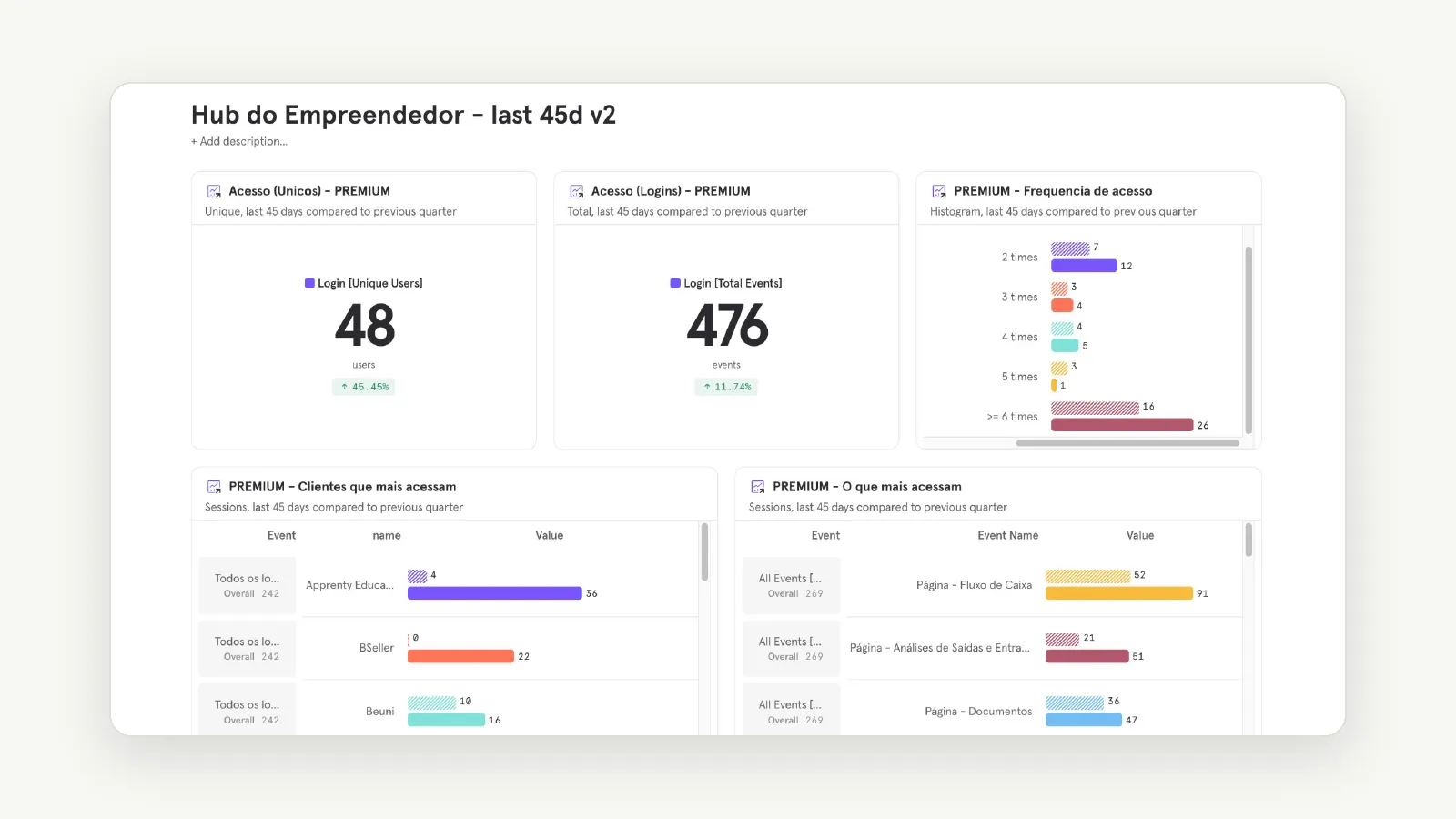Click the BSeller row label
The height and width of the screenshot is (819, 1456).
click(377, 648)
